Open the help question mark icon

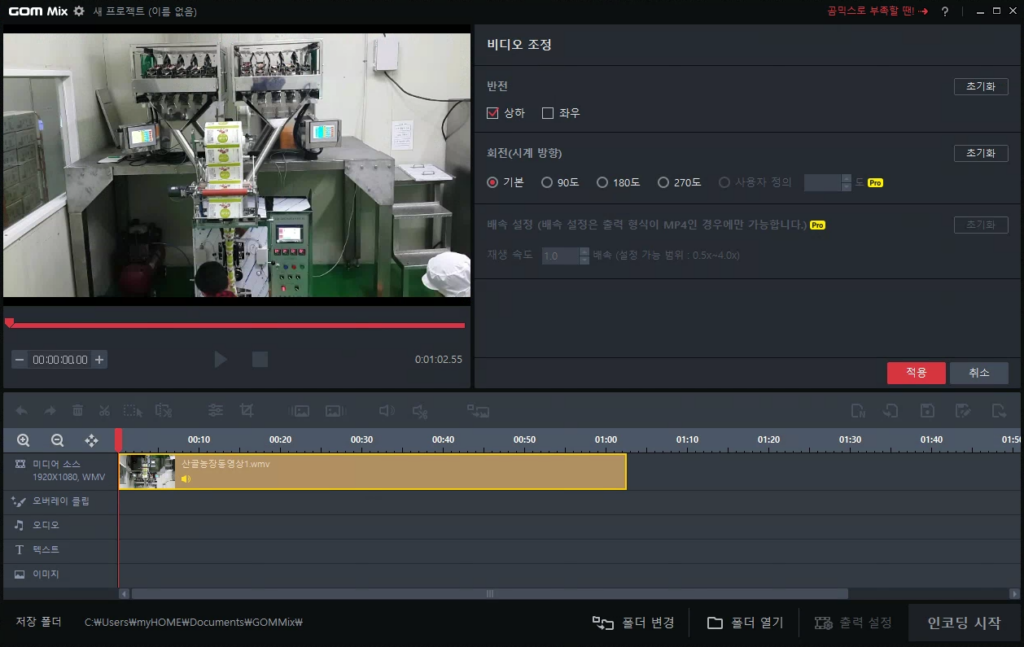944,12
